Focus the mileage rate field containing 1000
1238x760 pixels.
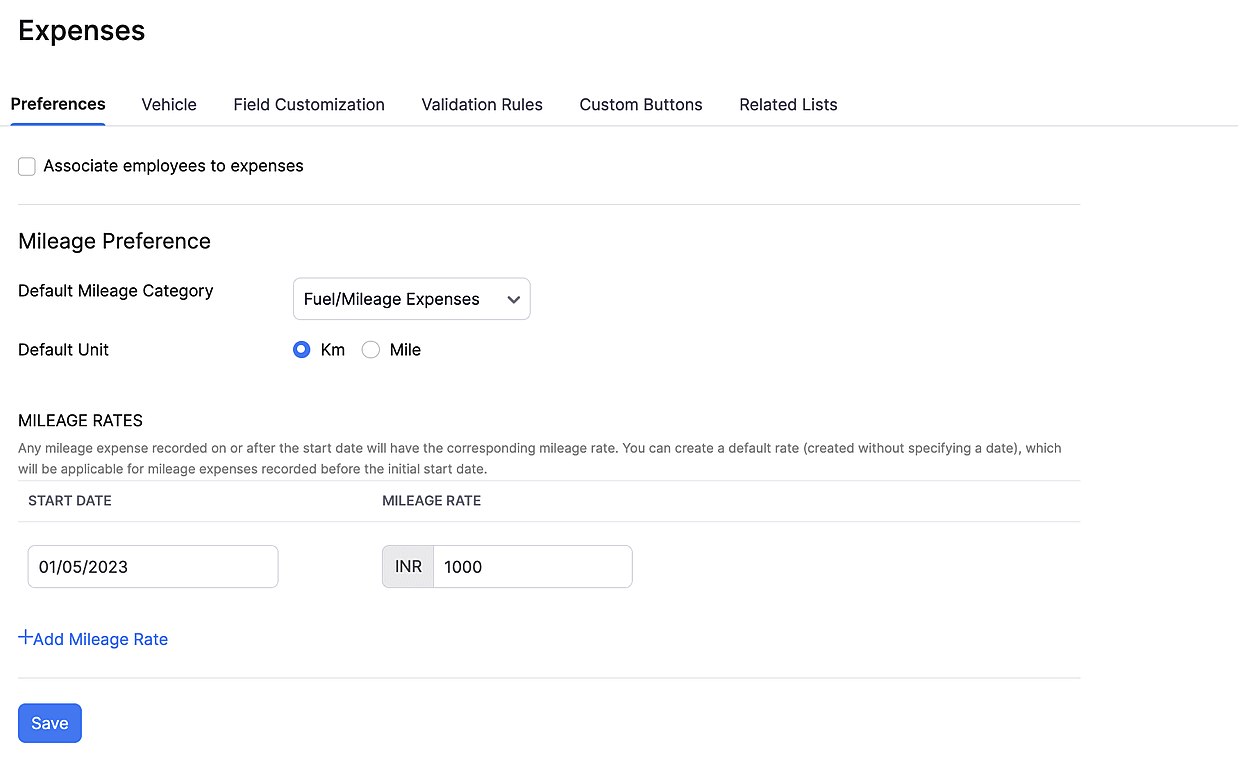pyautogui.click(x=532, y=567)
